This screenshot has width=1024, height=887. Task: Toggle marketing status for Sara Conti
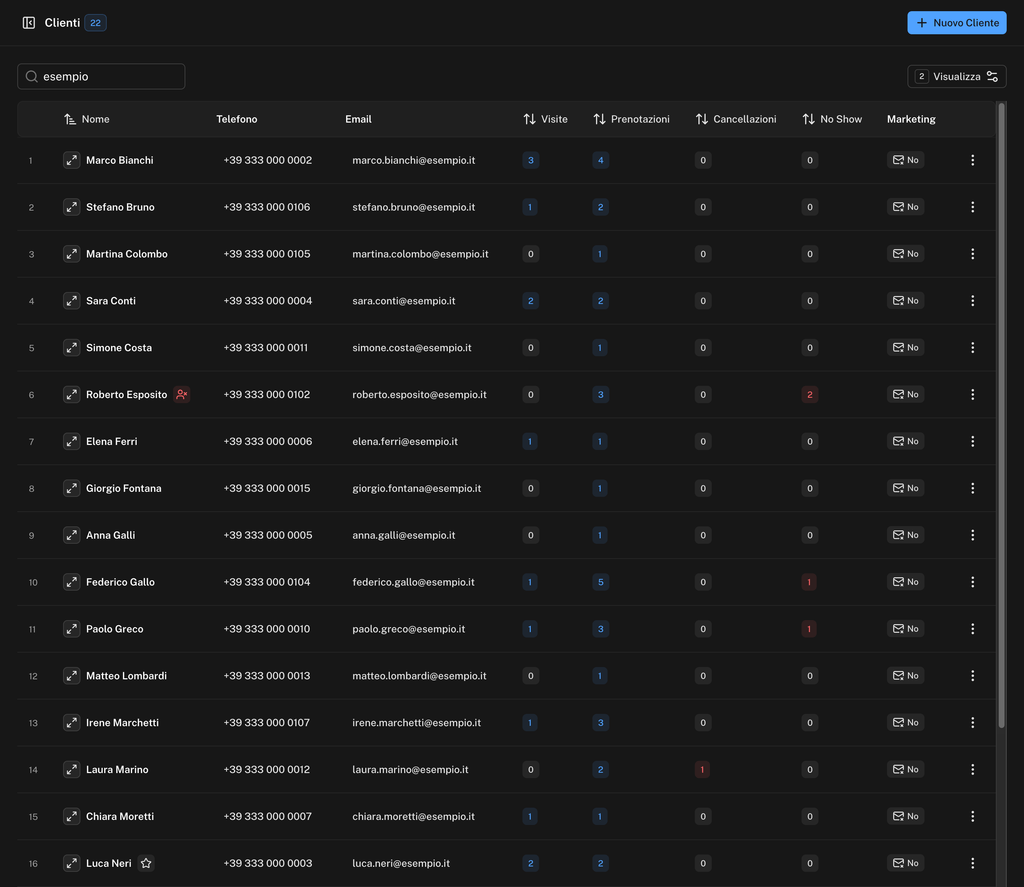click(x=905, y=301)
